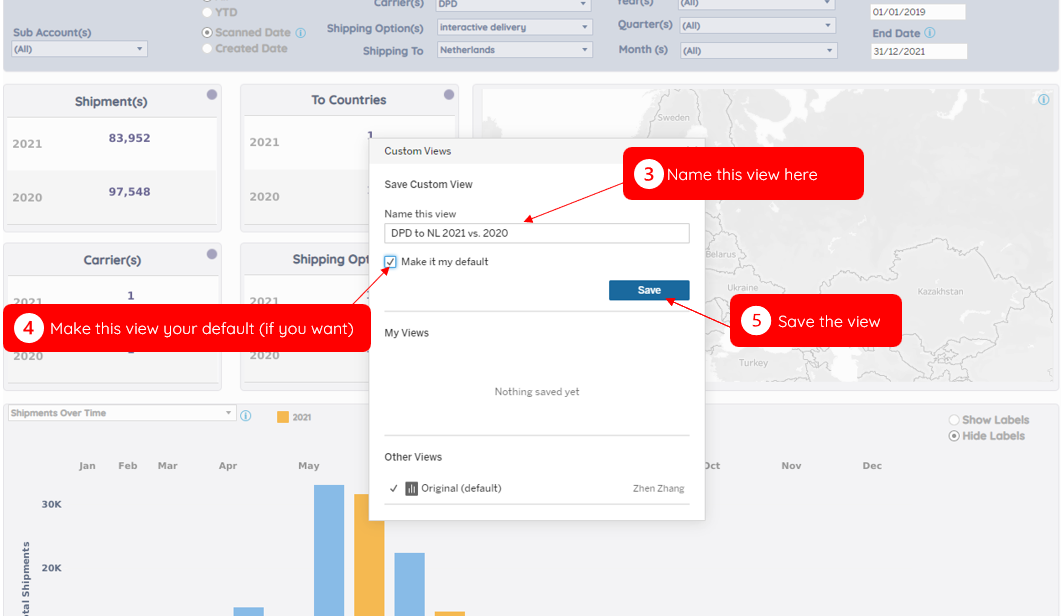The image size is (1064, 616).
Task: Select the Created Date radio option
Action: point(207,48)
